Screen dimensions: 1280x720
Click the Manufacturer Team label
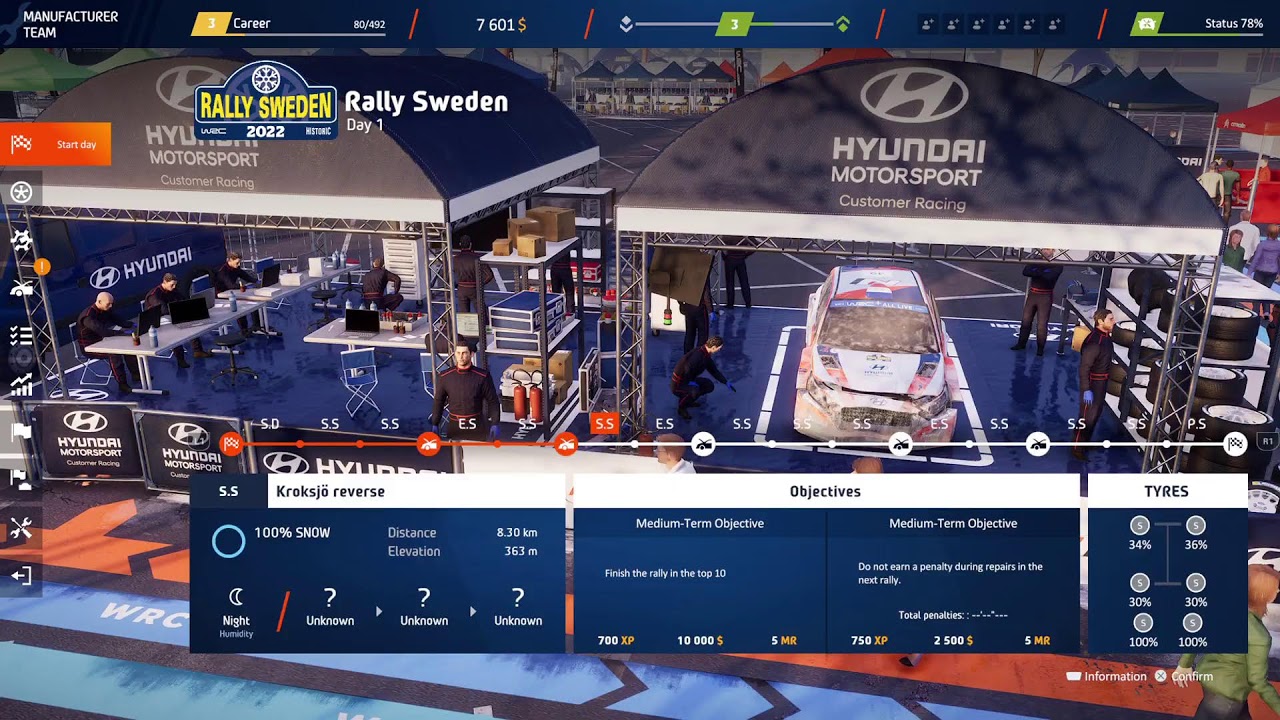coord(70,25)
